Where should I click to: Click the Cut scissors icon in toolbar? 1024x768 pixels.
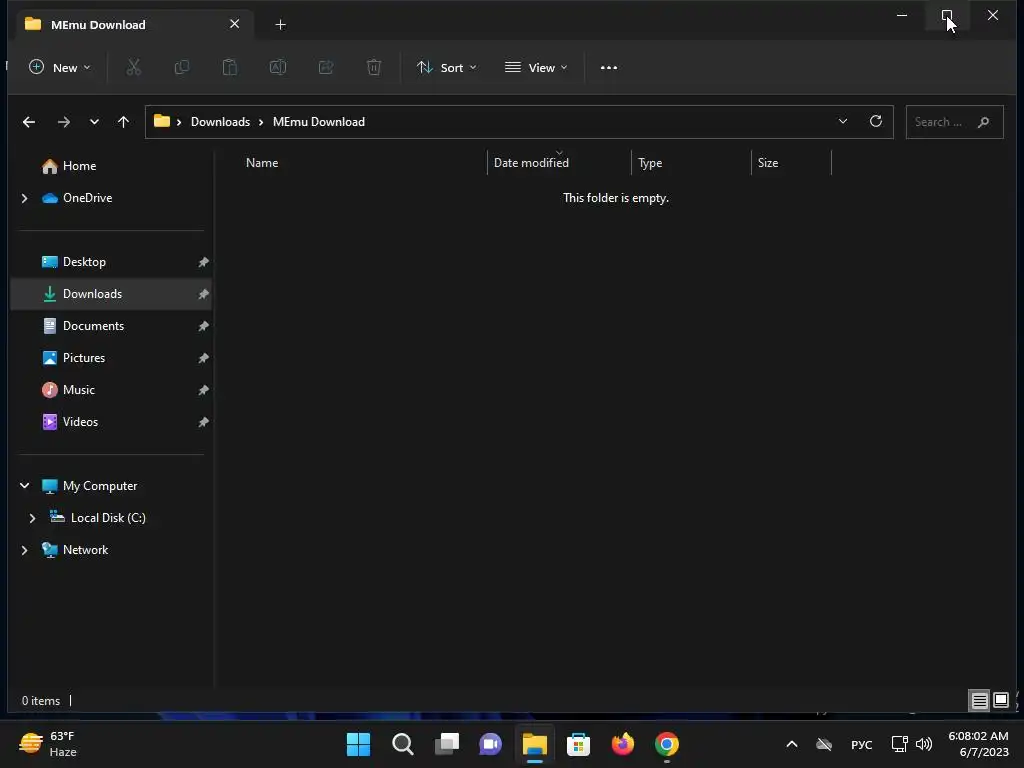[133, 67]
